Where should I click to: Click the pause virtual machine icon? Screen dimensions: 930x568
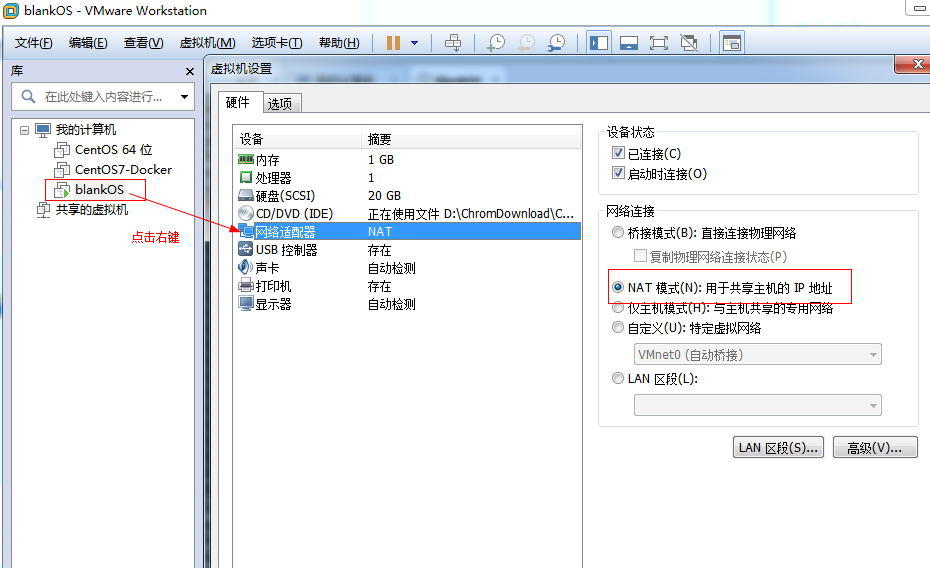393,43
